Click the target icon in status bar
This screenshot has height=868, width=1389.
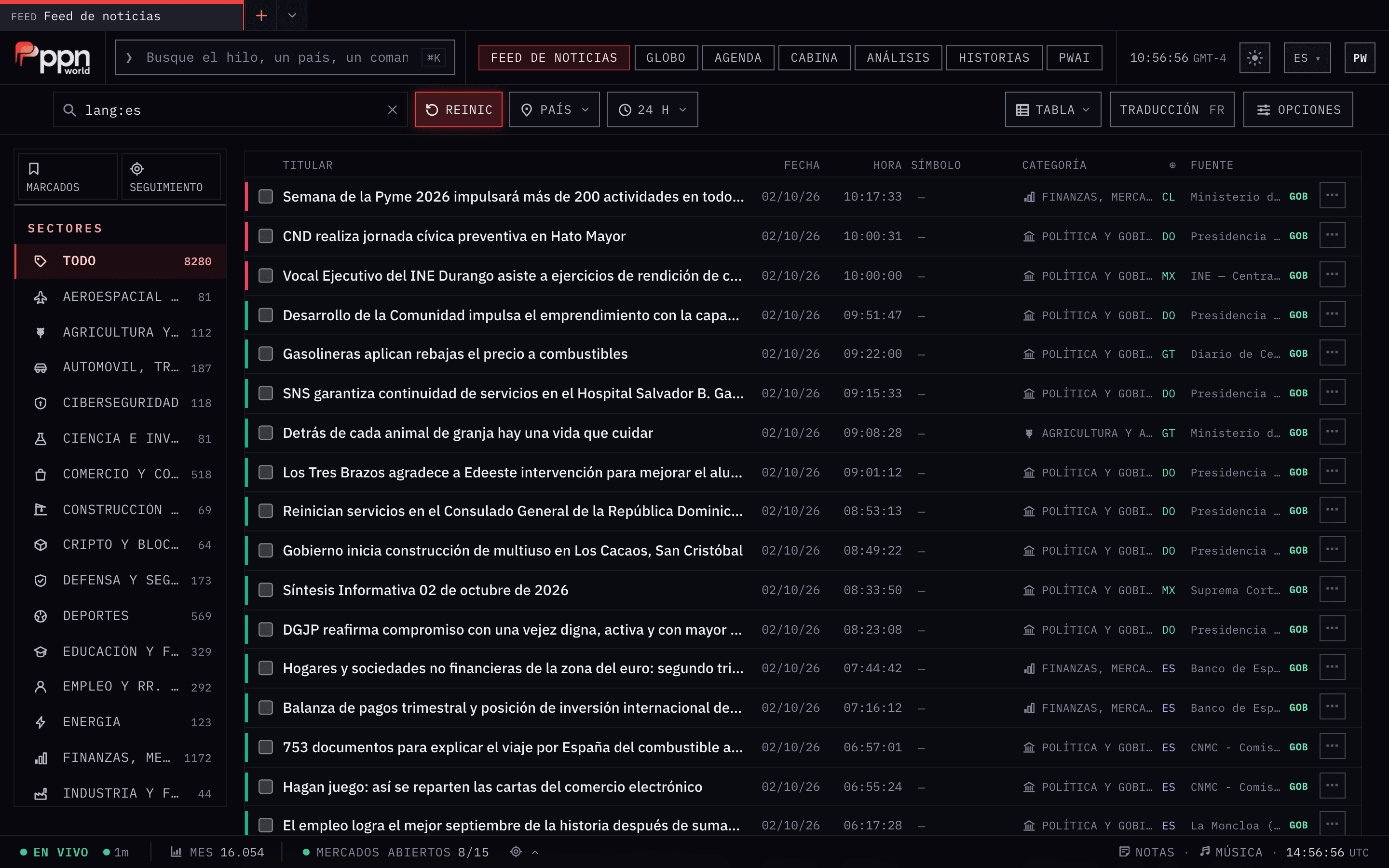(x=516, y=852)
